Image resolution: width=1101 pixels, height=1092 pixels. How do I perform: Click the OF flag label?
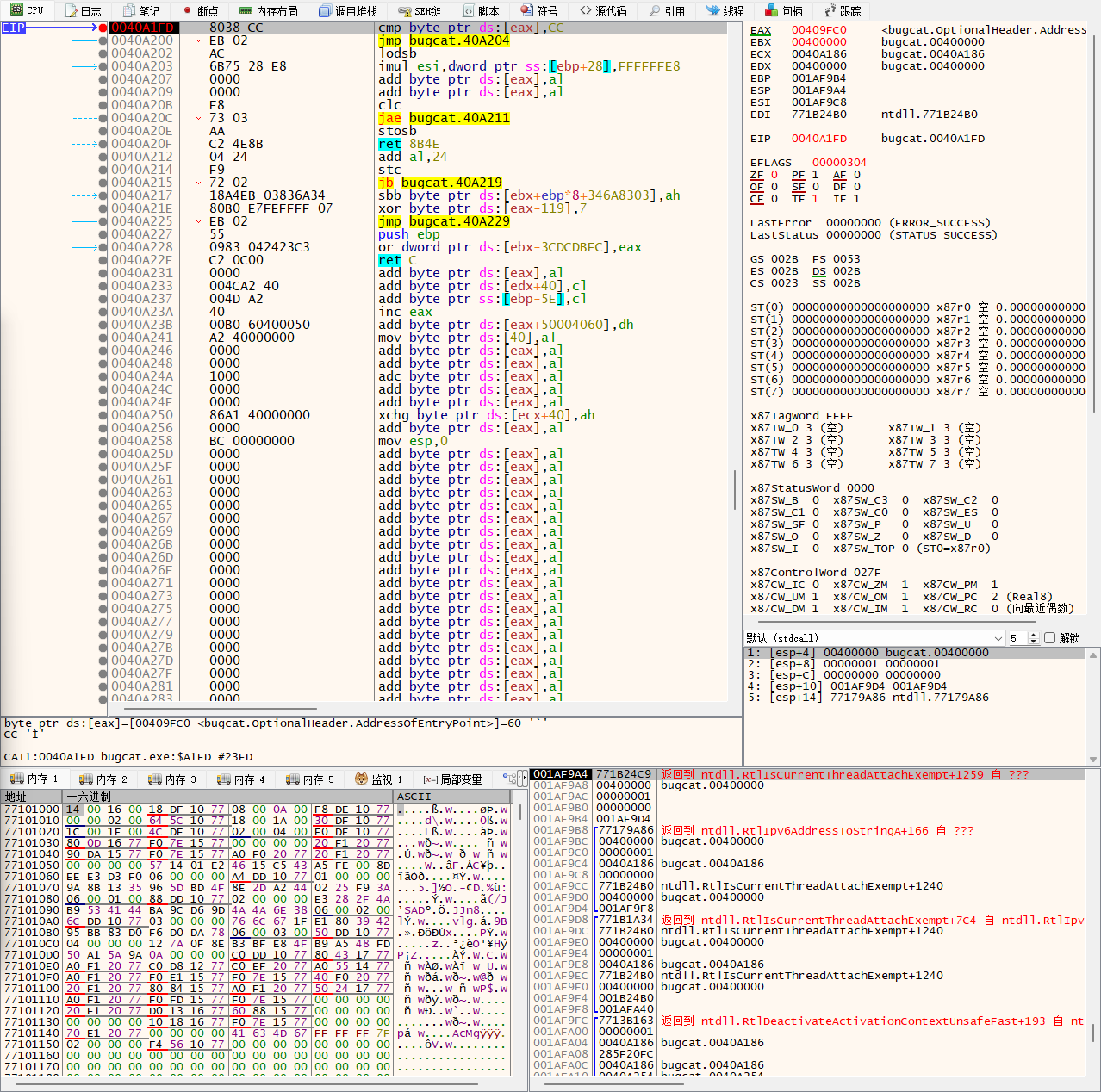pyautogui.click(x=756, y=187)
